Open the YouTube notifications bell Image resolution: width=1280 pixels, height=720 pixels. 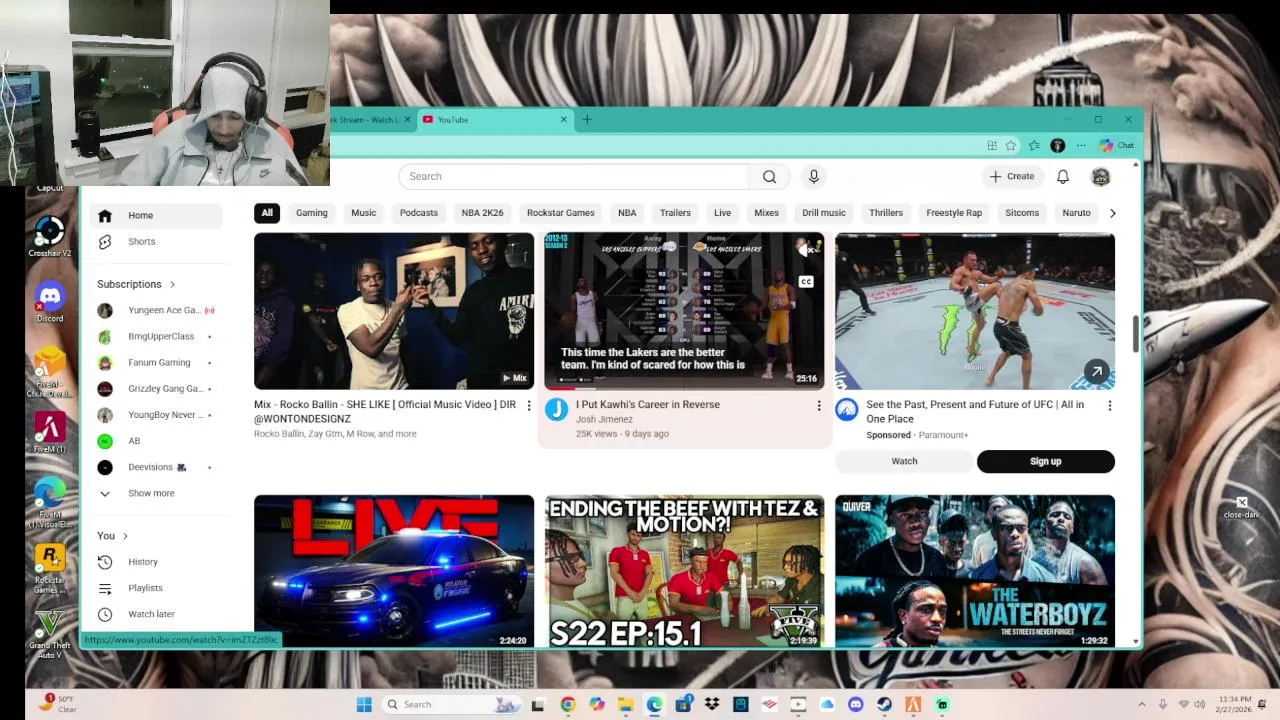(1063, 176)
